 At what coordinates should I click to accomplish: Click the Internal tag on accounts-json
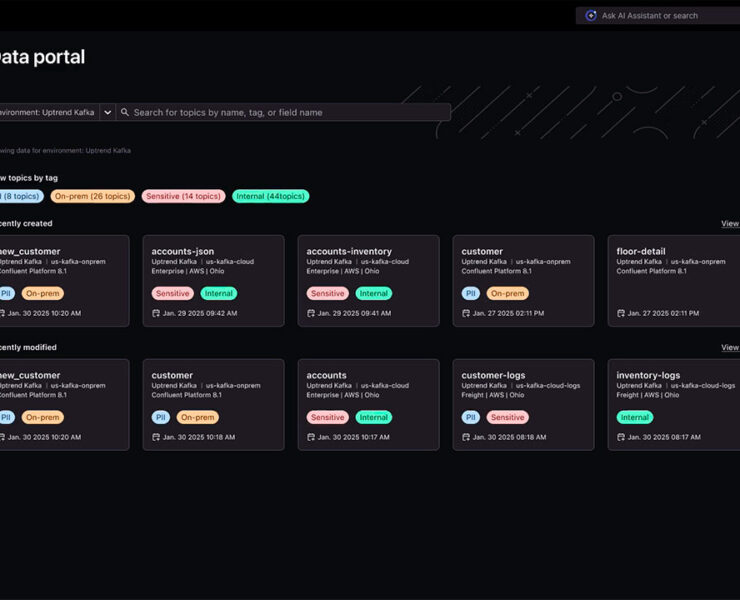tap(219, 293)
